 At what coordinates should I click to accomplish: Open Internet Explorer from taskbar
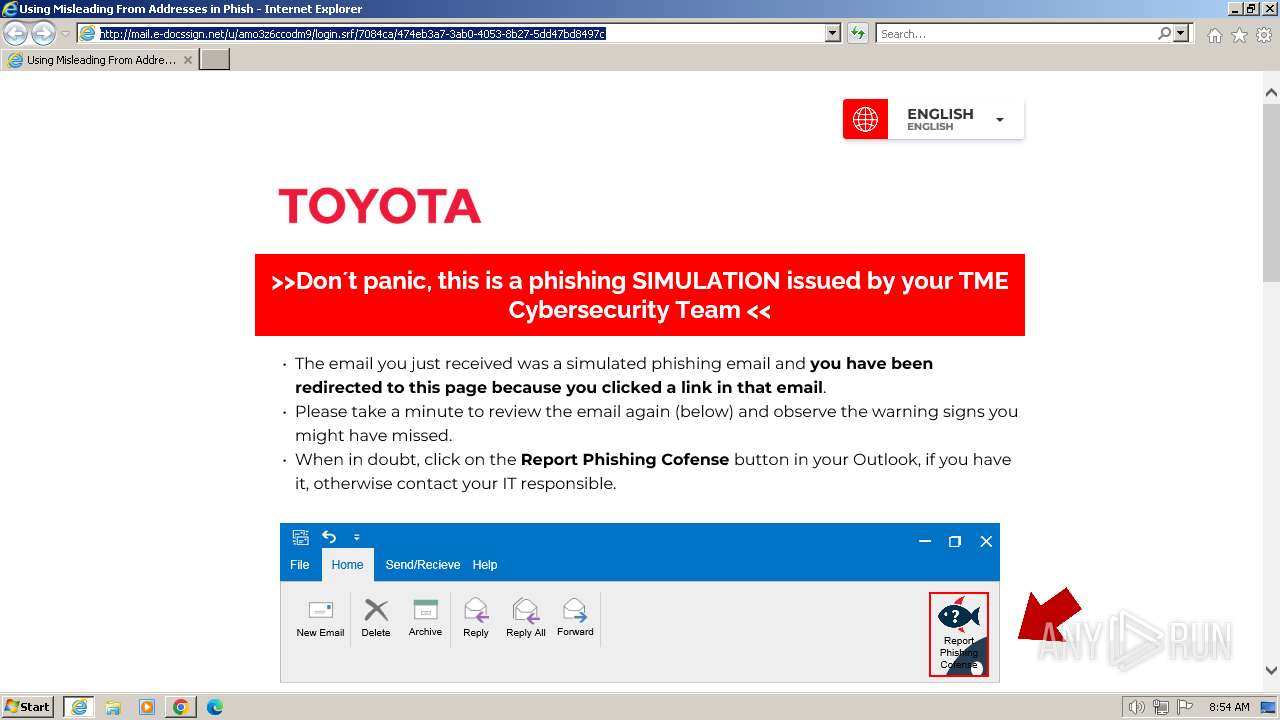(x=79, y=707)
